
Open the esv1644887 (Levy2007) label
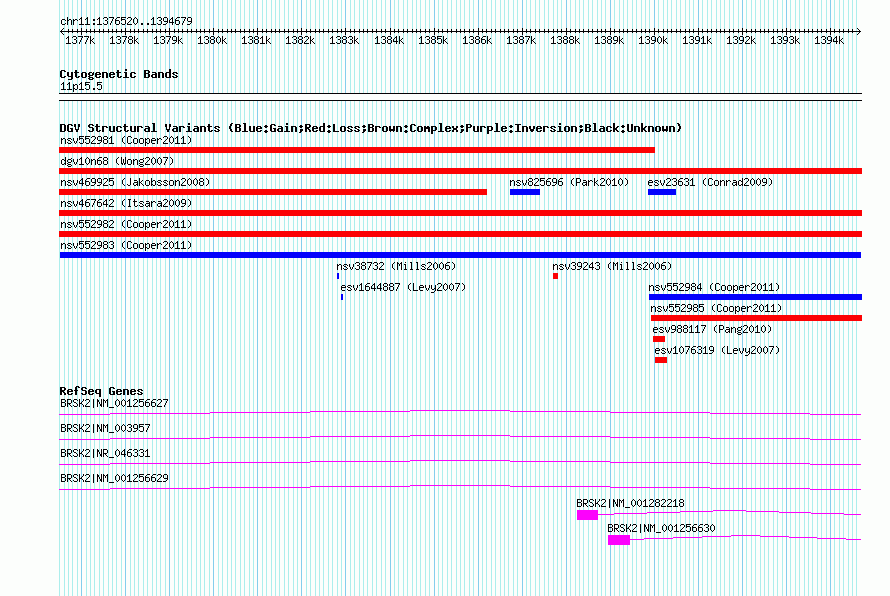pos(403,287)
